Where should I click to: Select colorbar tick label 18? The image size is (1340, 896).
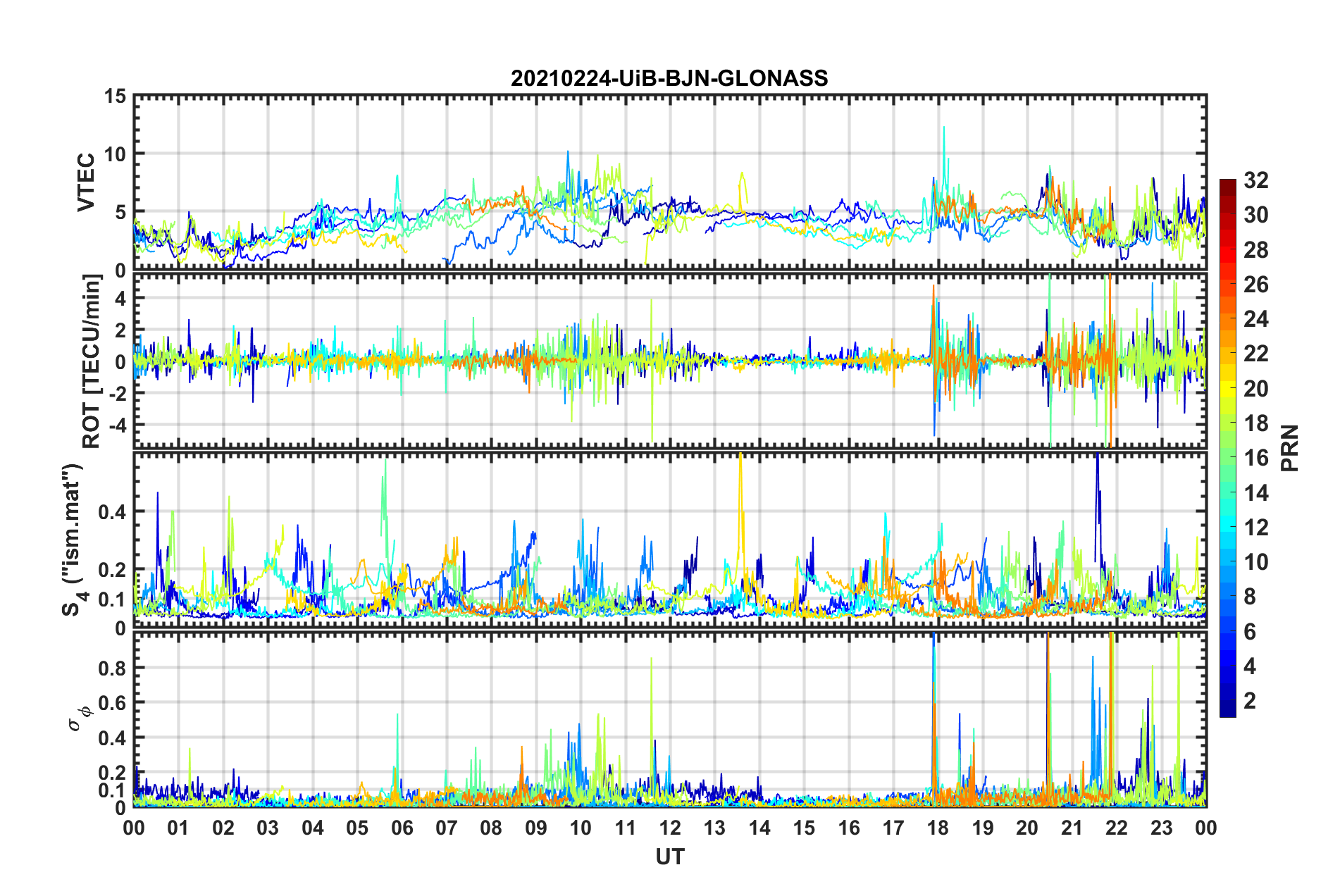pyautogui.click(x=1256, y=423)
